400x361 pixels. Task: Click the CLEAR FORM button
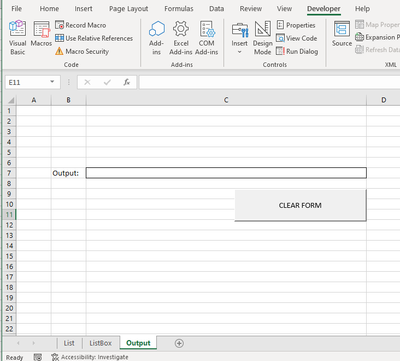coord(300,205)
